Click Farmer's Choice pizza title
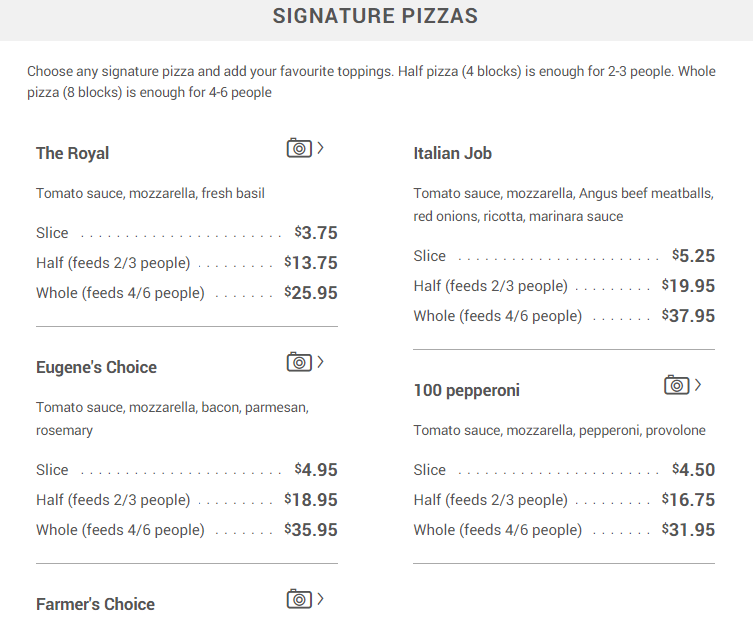 (95, 604)
